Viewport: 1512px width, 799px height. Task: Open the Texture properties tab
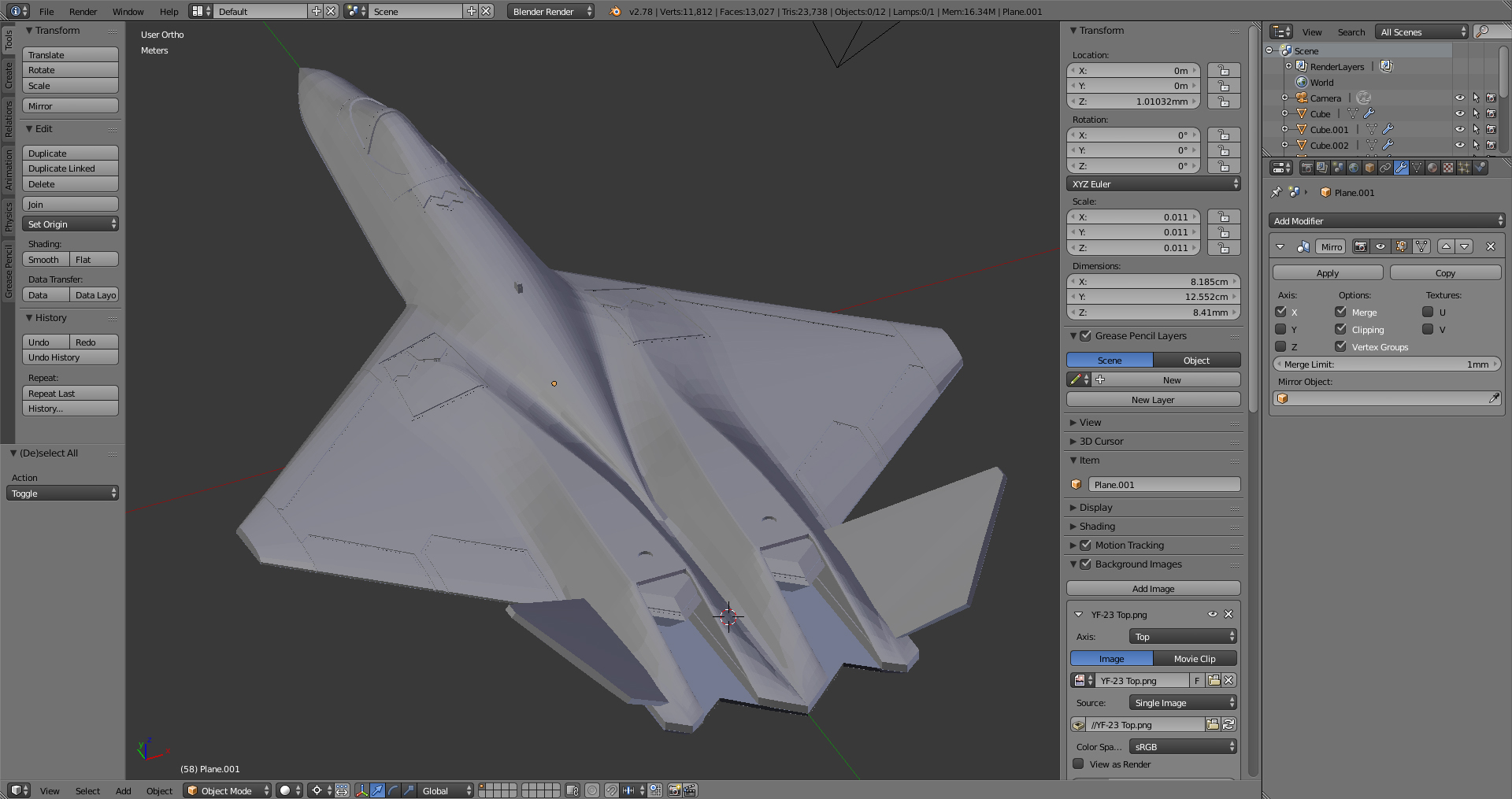1448,168
